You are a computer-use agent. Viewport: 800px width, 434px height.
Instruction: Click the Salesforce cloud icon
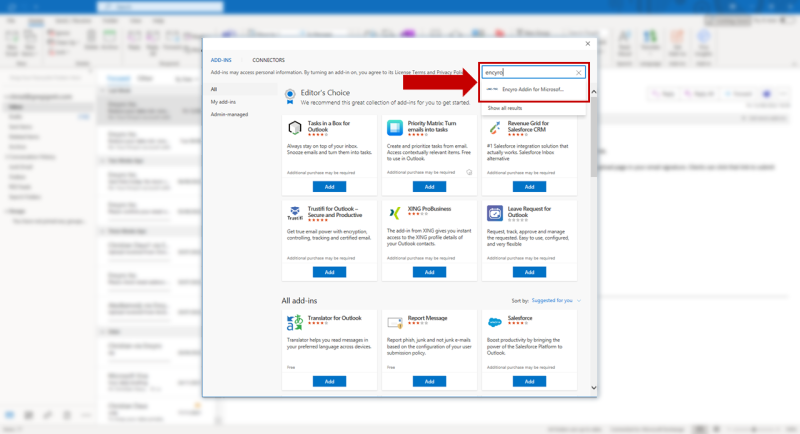click(494, 322)
